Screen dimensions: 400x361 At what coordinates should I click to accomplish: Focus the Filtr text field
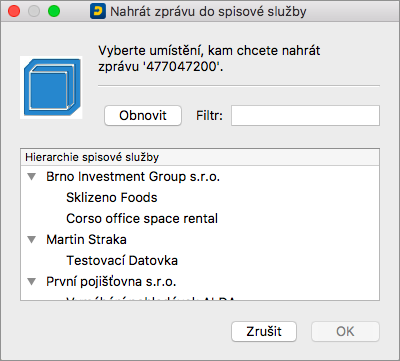(305, 116)
